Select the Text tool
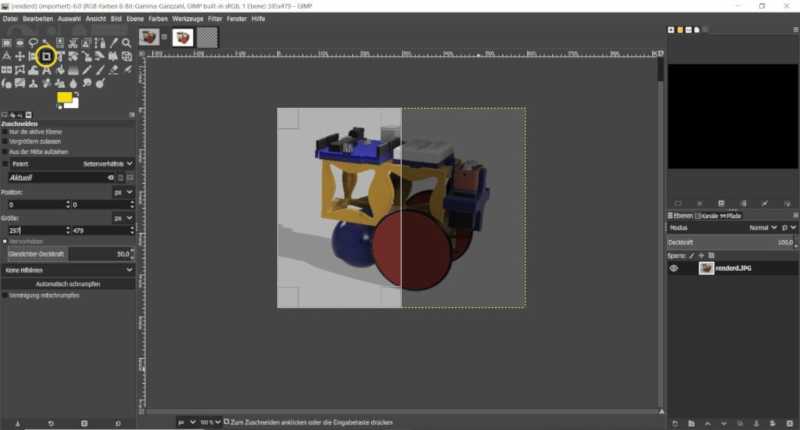Screen dimensions: 800x430 46,70
